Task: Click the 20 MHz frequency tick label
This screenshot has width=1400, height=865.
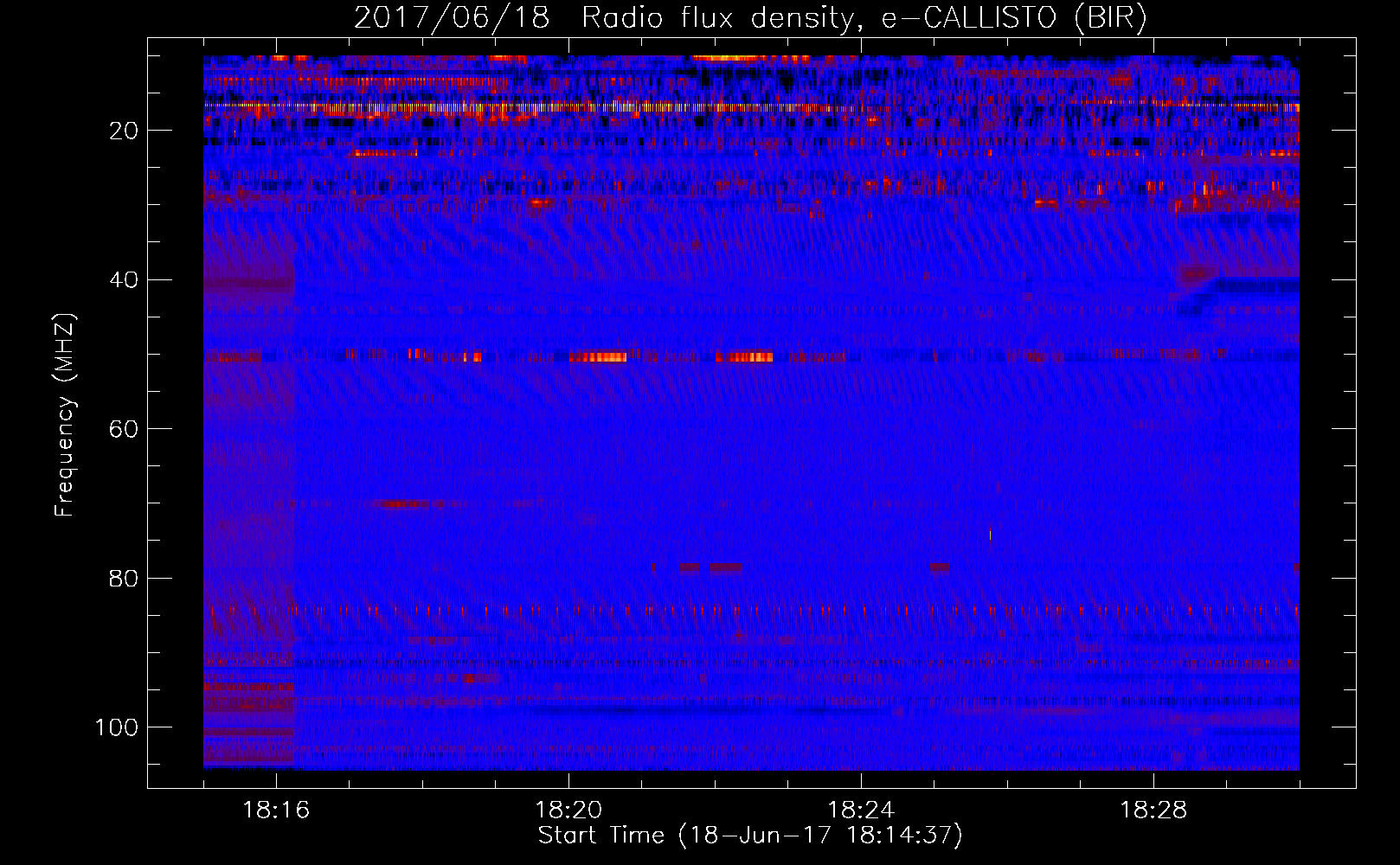Action: coord(124,131)
